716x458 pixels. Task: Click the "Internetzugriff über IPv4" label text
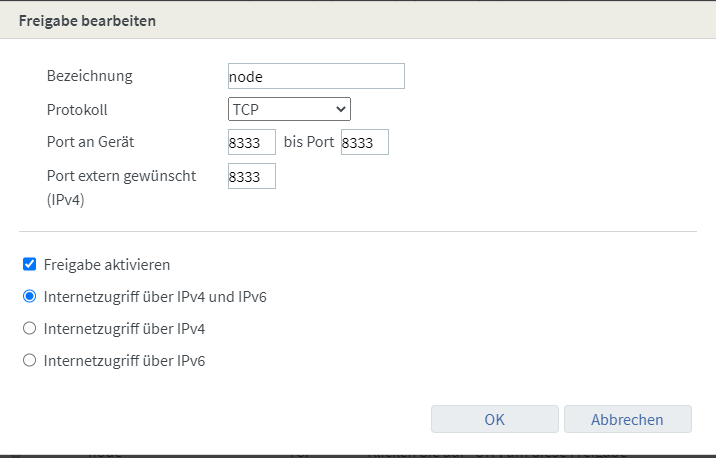[x=124, y=328]
